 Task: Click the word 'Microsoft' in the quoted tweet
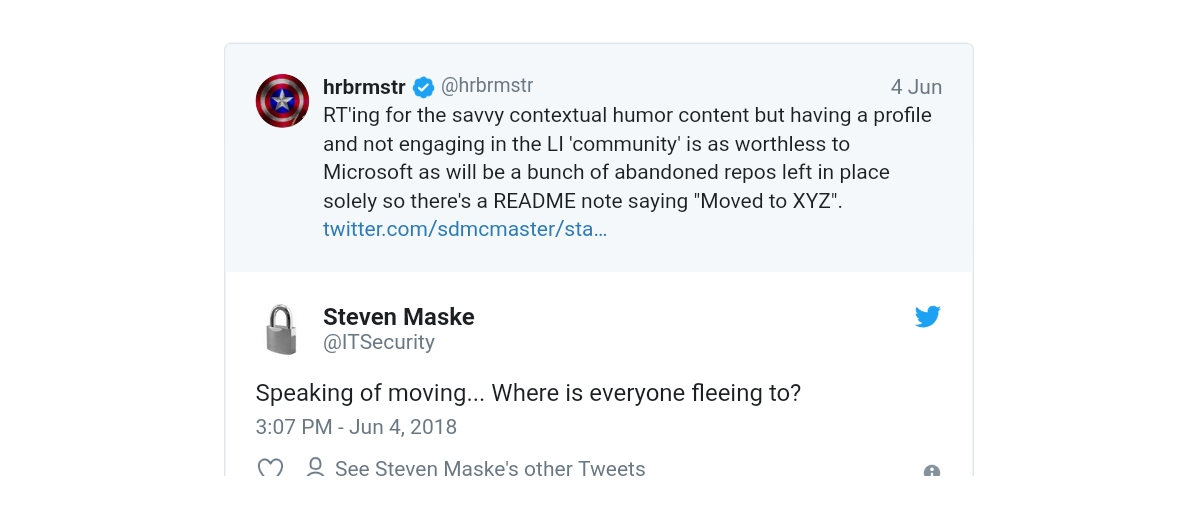click(369, 172)
